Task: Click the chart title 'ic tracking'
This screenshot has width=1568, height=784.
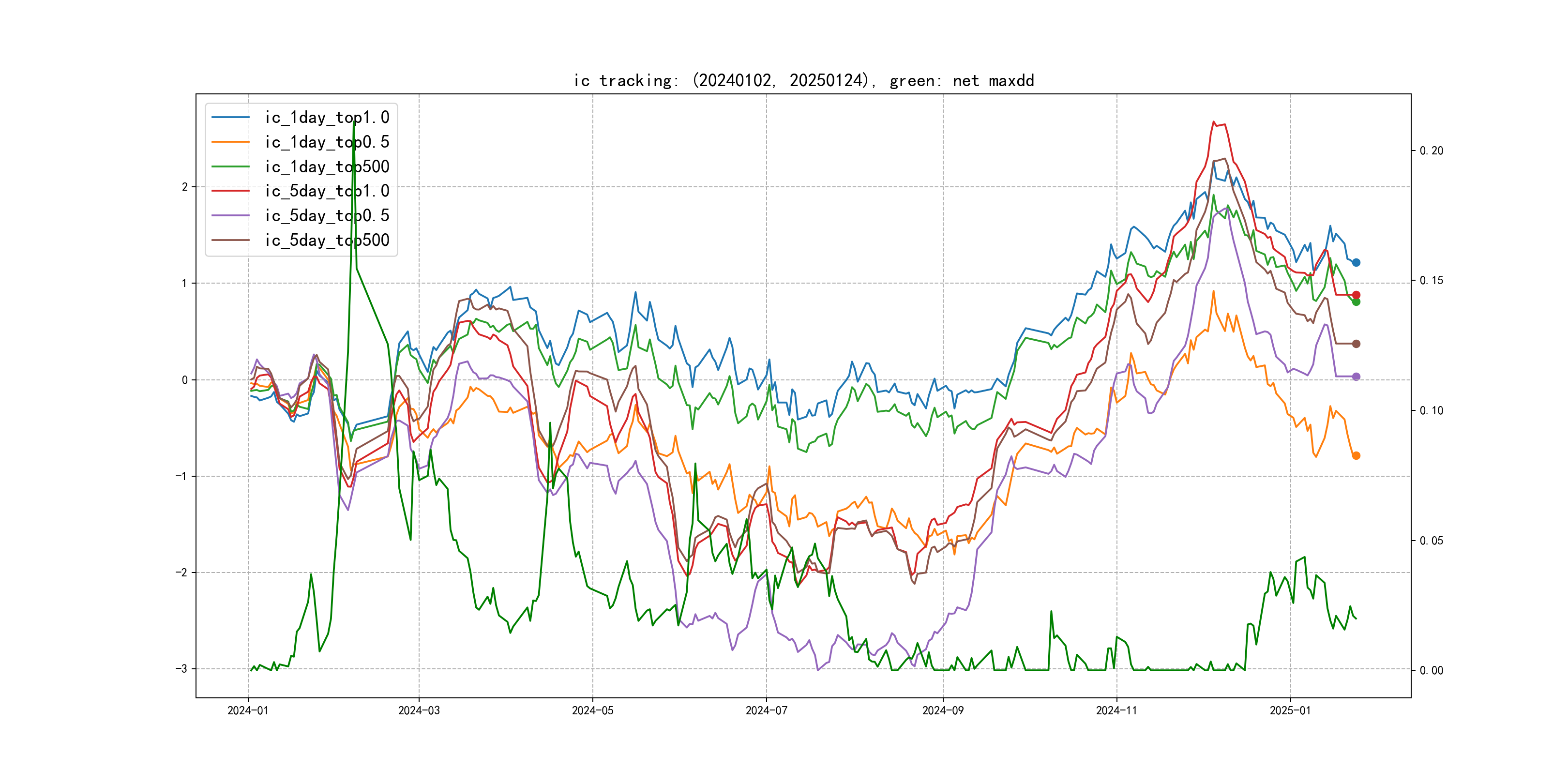Action: click(x=803, y=80)
